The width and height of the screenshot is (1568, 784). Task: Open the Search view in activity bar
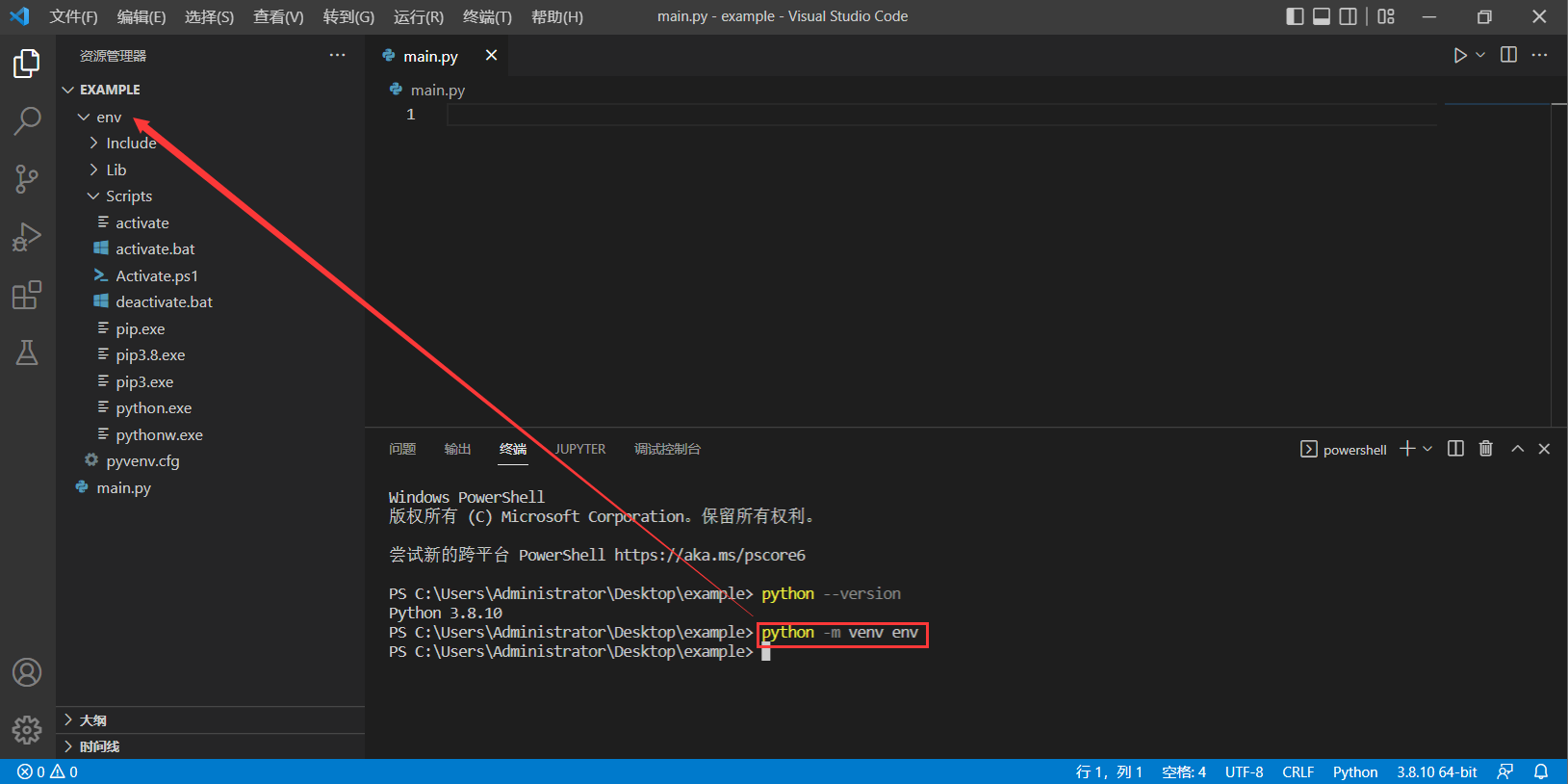27,121
